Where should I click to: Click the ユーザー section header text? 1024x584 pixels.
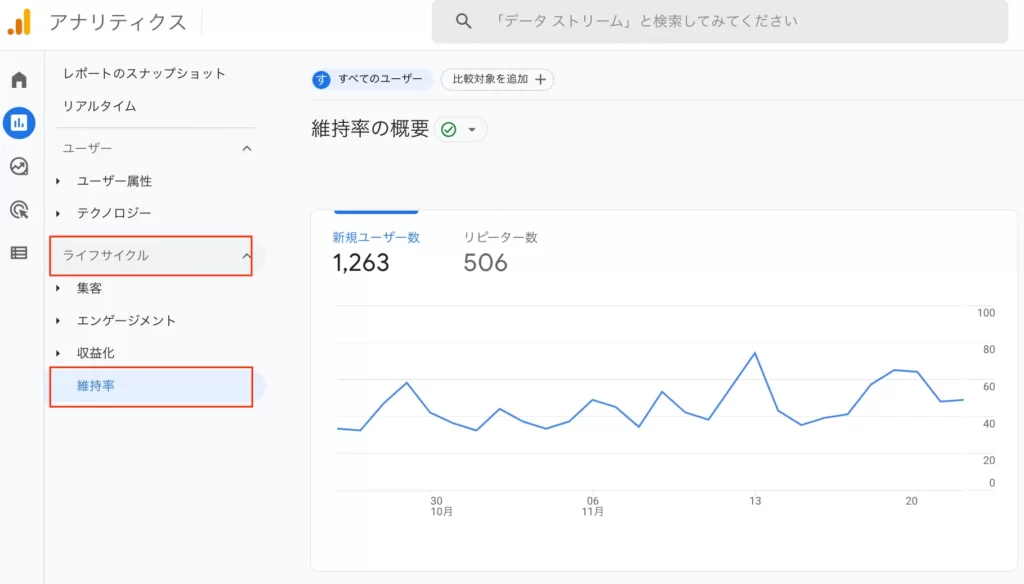(87, 148)
